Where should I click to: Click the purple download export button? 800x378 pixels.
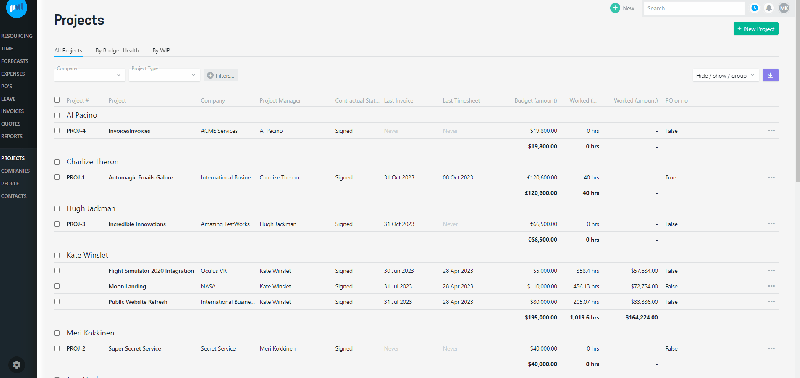pos(770,75)
